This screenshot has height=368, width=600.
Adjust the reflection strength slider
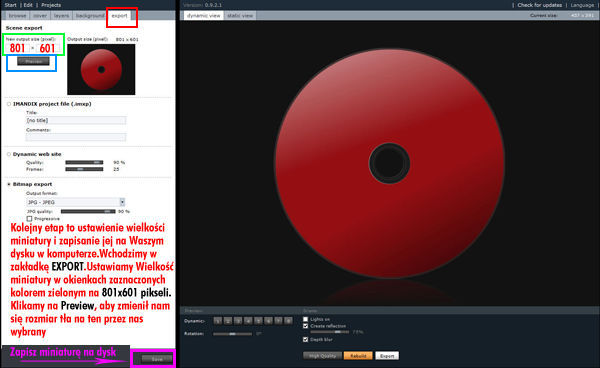329,332
